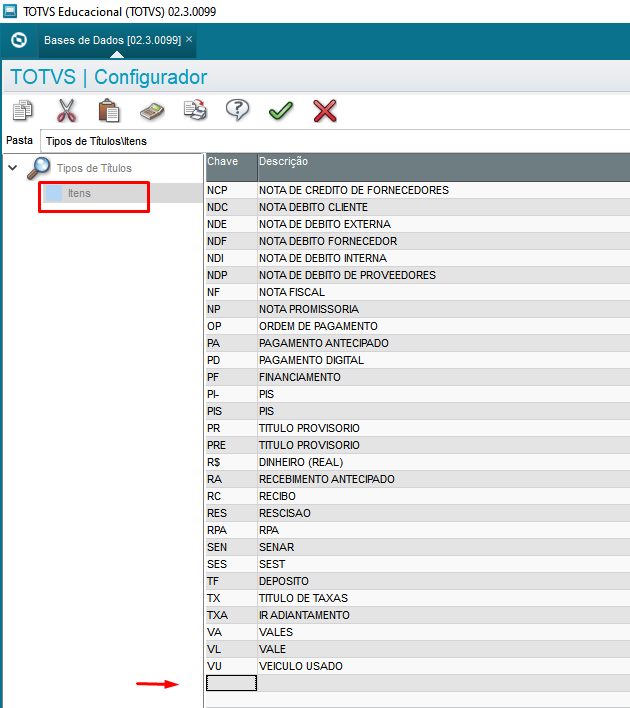Select NOTA DEBITO CLIENTE description

coord(444,207)
